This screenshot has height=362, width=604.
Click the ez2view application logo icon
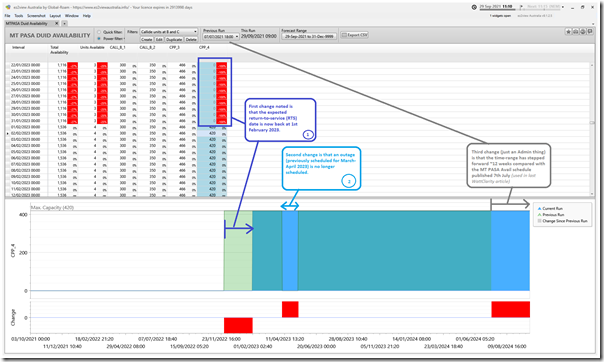pos(8,7)
